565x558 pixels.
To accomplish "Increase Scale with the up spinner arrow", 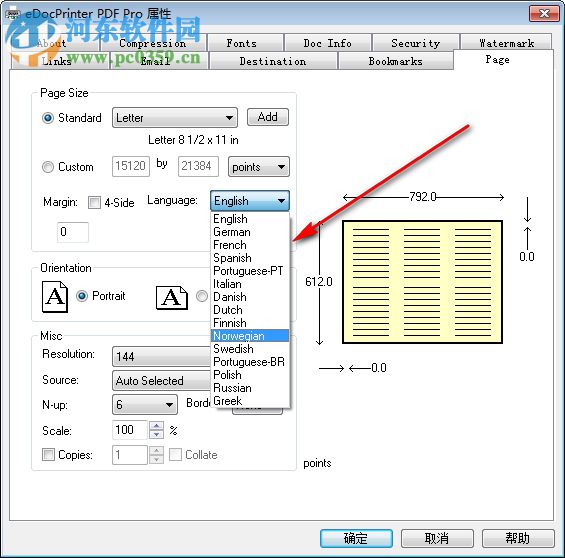I will pyautogui.click(x=156, y=426).
